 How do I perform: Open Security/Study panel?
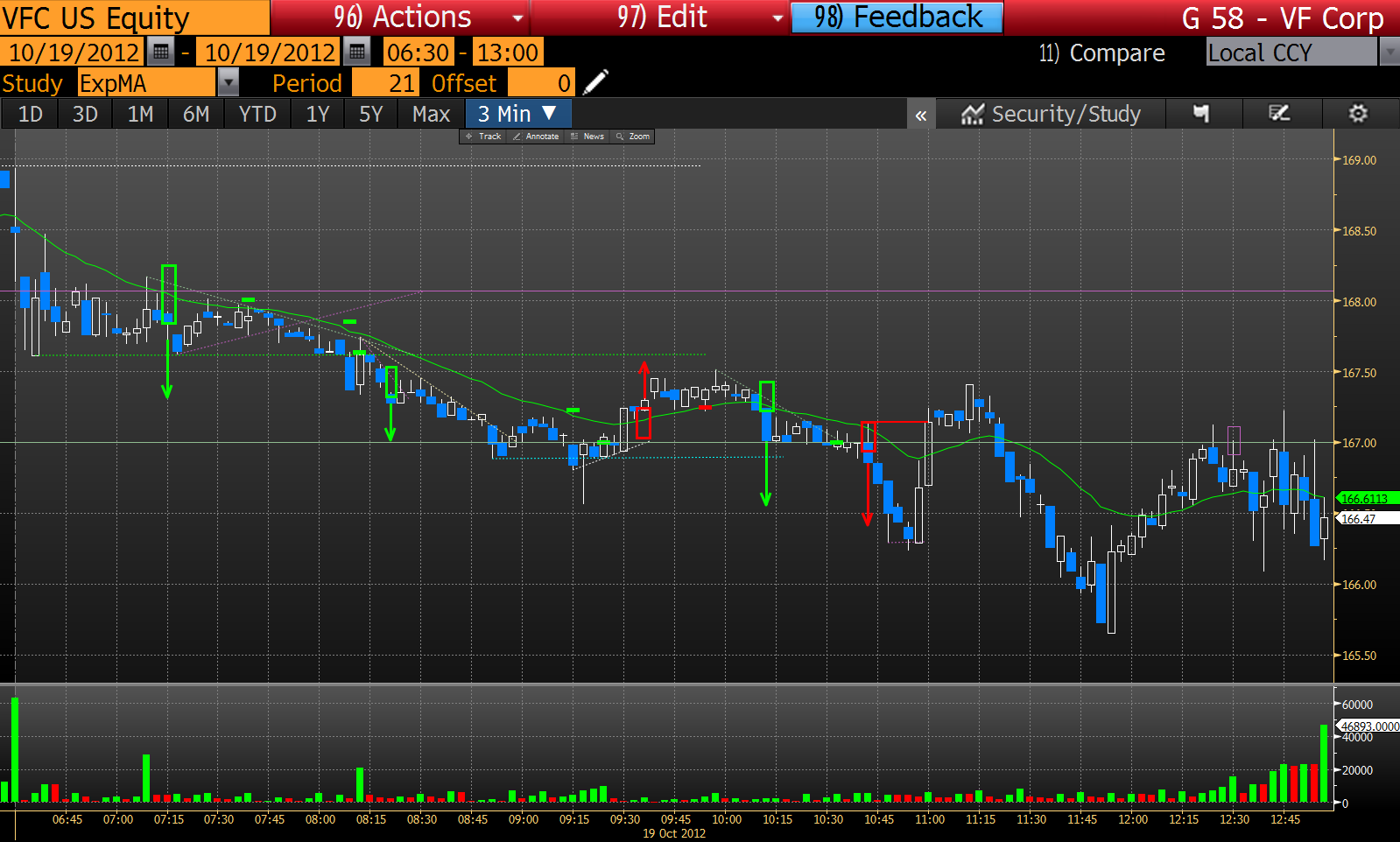[x=1051, y=114]
